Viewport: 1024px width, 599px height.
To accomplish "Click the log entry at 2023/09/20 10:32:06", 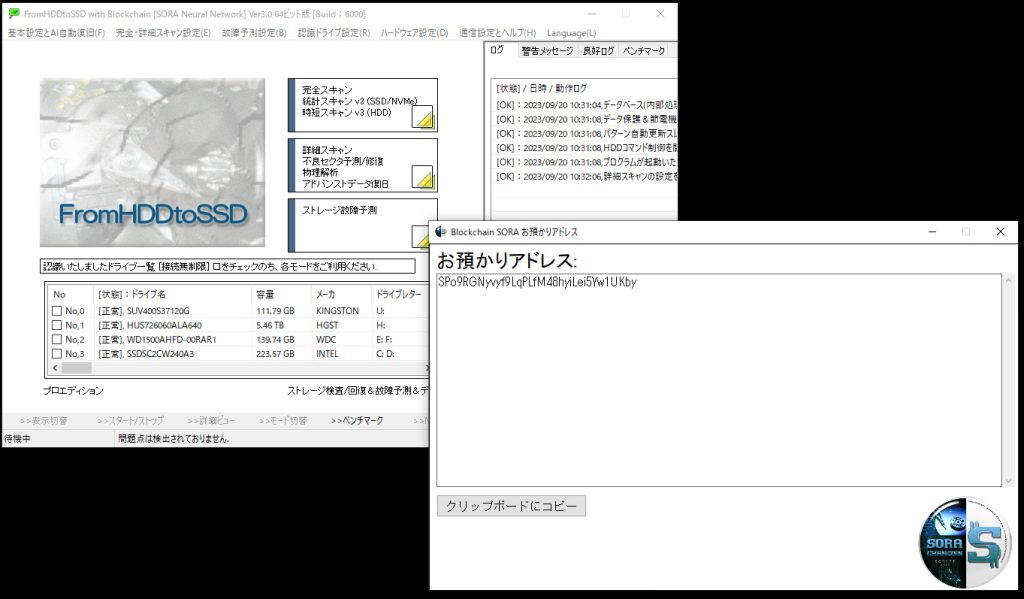I will click(x=586, y=177).
